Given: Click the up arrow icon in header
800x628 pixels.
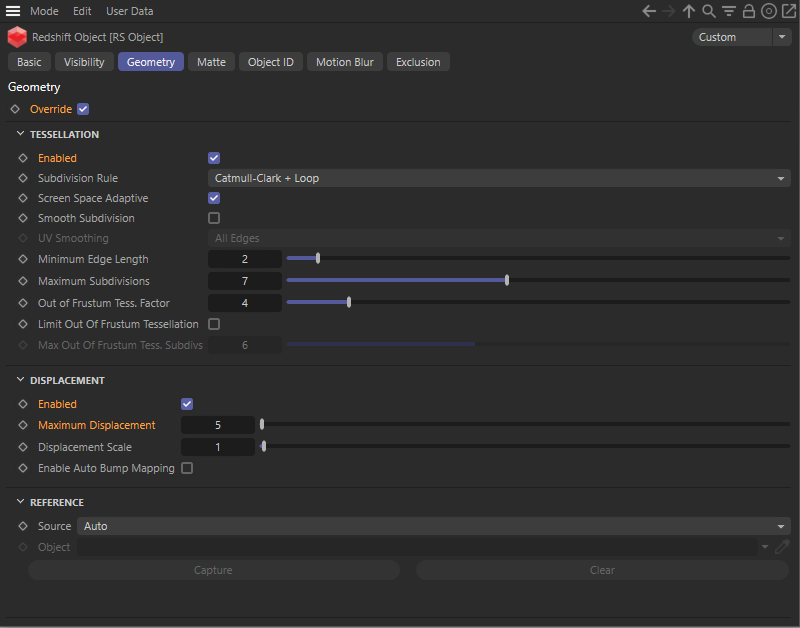Looking at the screenshot, I should [x=689, y=11].
